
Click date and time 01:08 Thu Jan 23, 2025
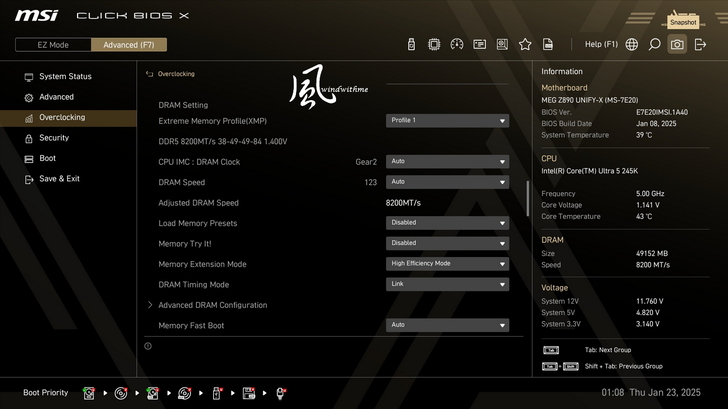[651, 392]
